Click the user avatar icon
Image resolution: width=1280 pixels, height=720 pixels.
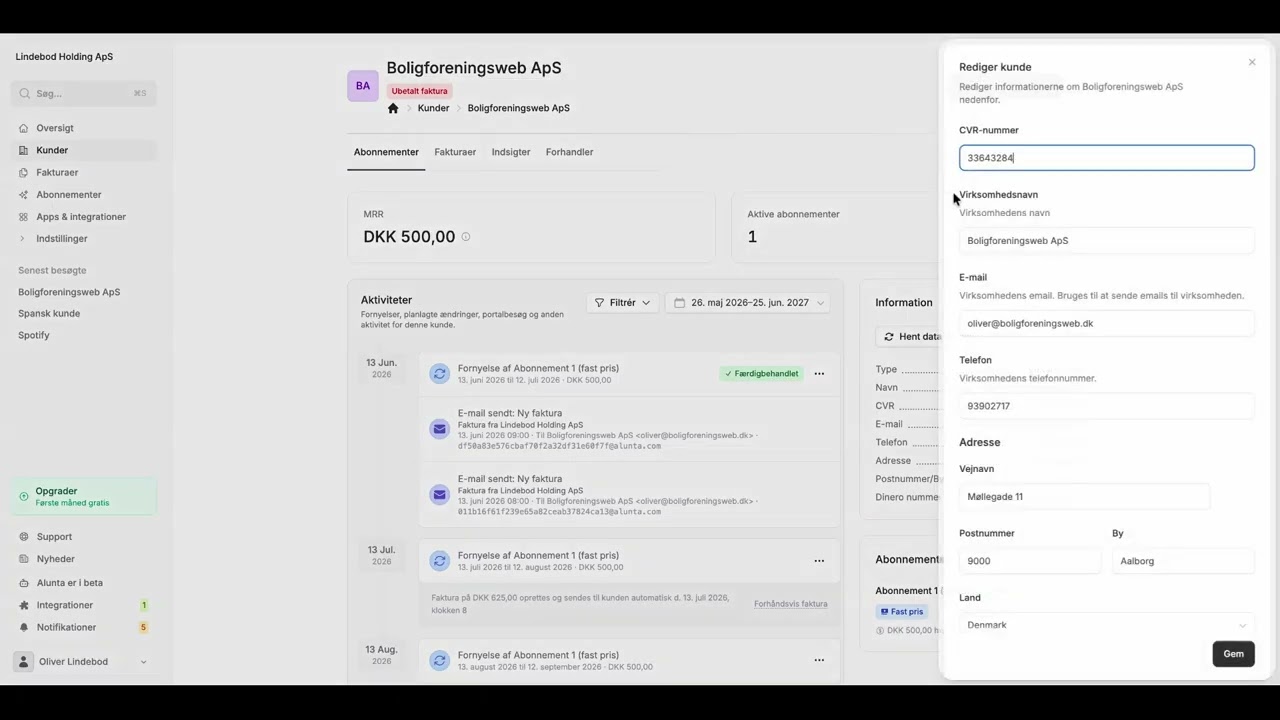coord(24,661)
